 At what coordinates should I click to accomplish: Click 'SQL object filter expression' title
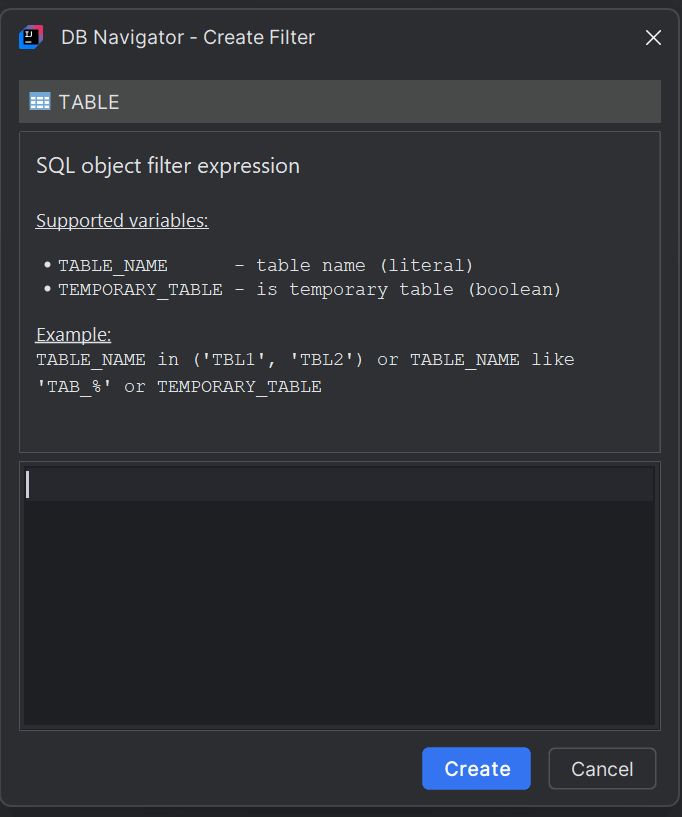[168, 166]
